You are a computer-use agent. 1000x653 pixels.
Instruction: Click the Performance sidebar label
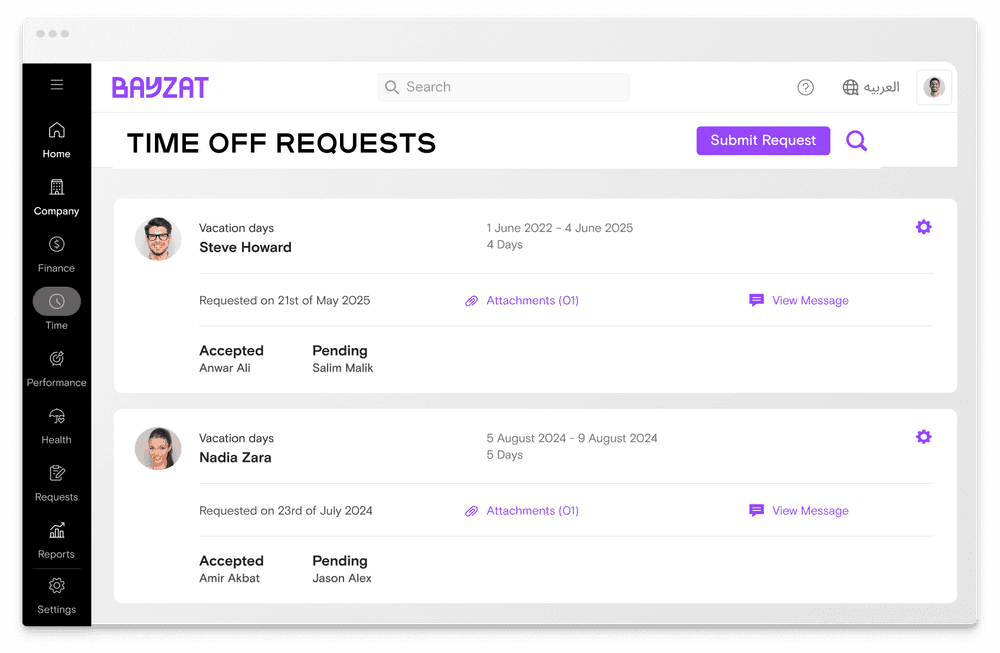tap(57, 383)
